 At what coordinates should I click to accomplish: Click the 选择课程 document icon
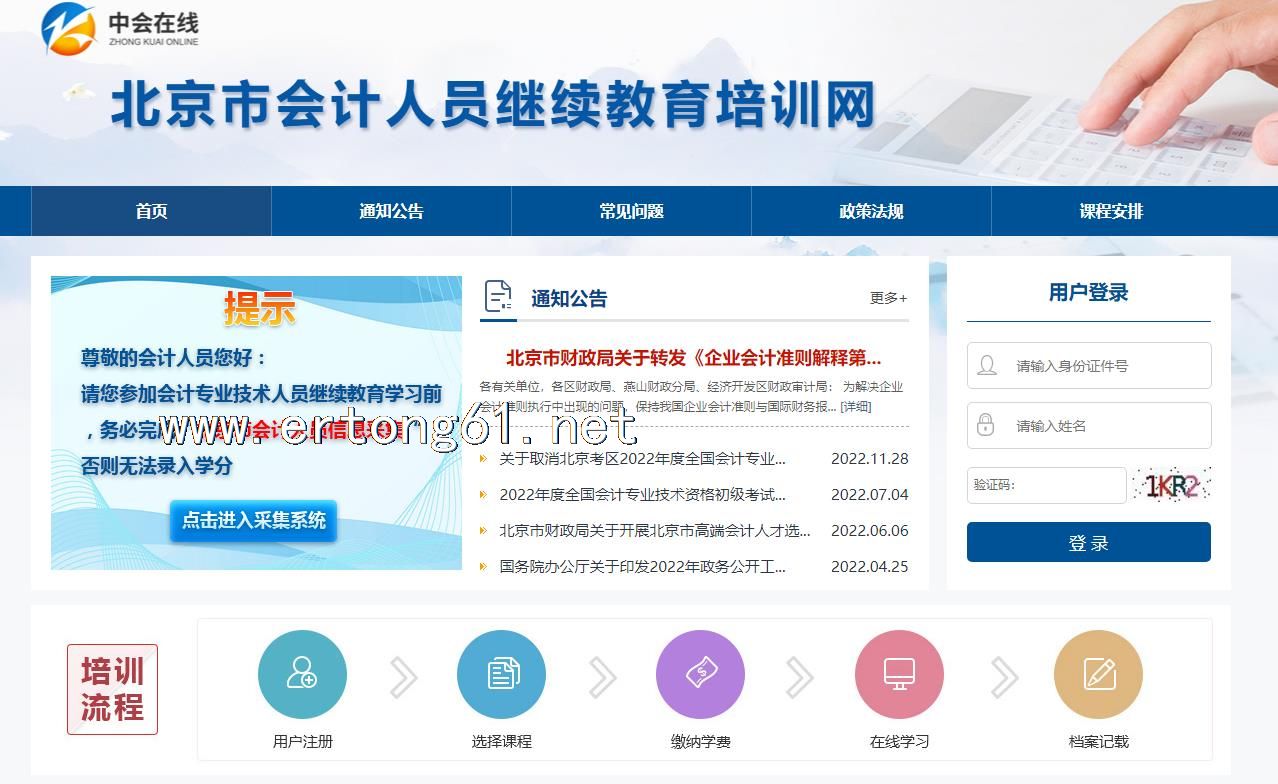(x=501, y=674)
